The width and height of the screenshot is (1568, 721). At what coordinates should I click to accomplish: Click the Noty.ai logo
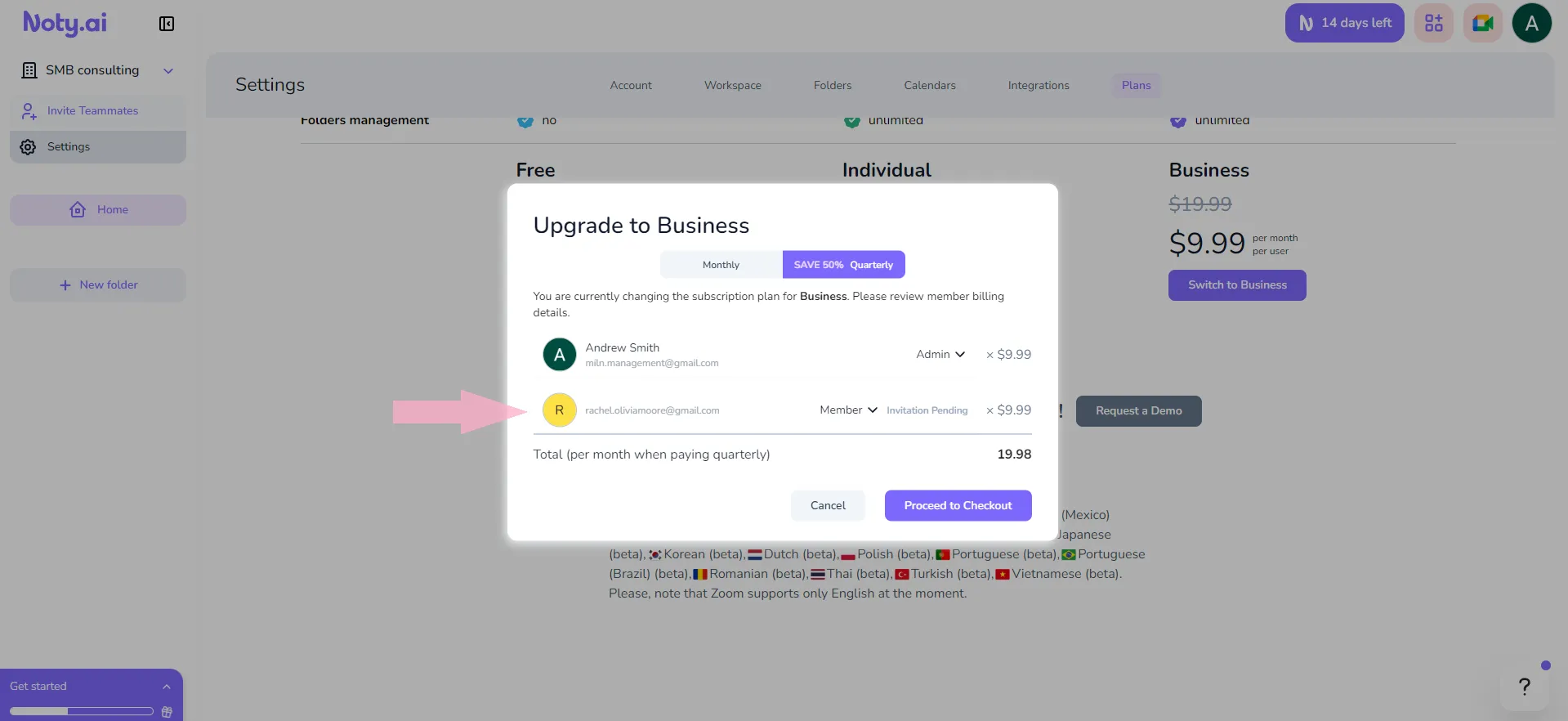click(65, 23)
